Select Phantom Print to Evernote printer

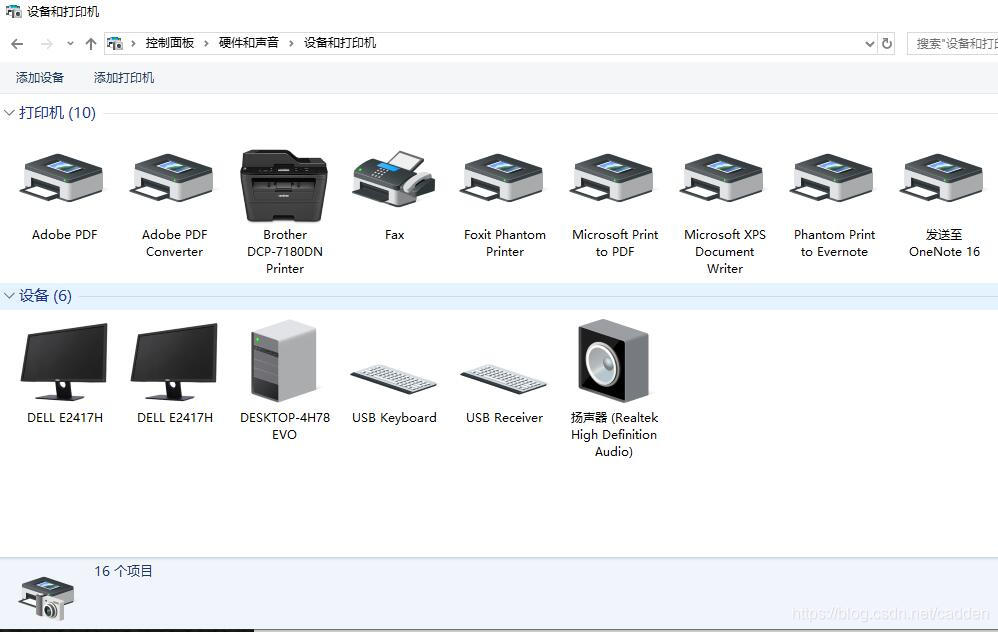tap(833, 178)
